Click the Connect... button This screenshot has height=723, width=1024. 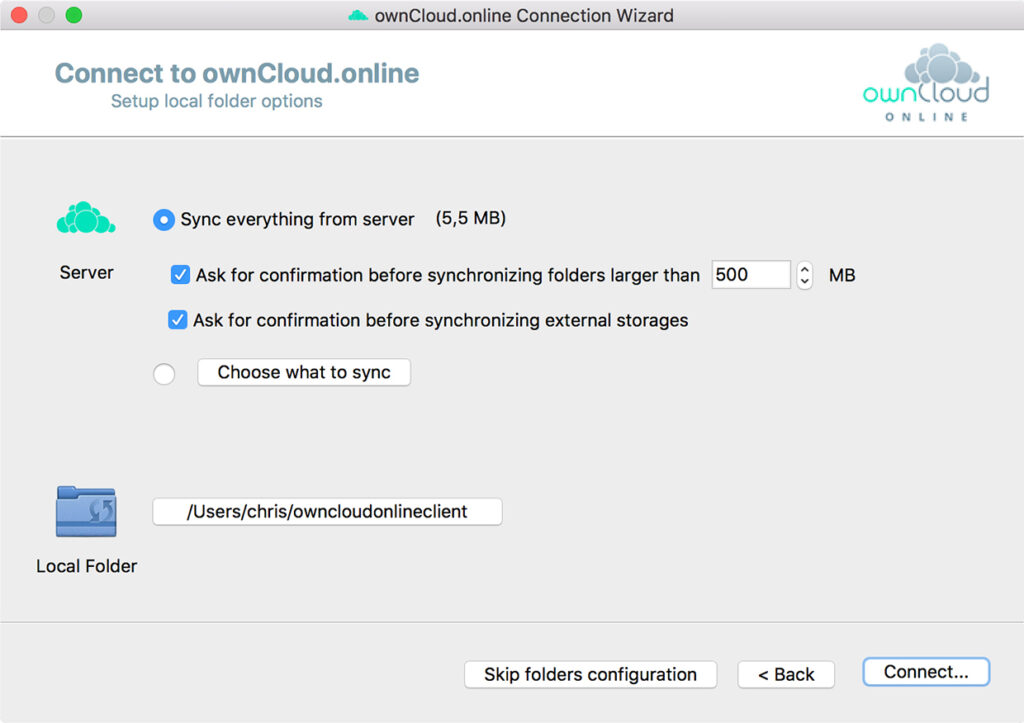pos(926,673)
